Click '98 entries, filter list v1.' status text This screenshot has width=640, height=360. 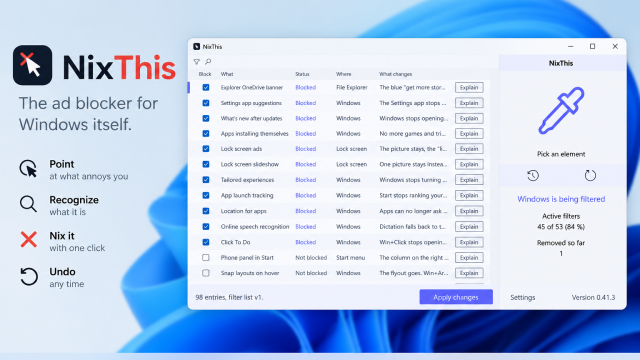[x=229, y=298]
